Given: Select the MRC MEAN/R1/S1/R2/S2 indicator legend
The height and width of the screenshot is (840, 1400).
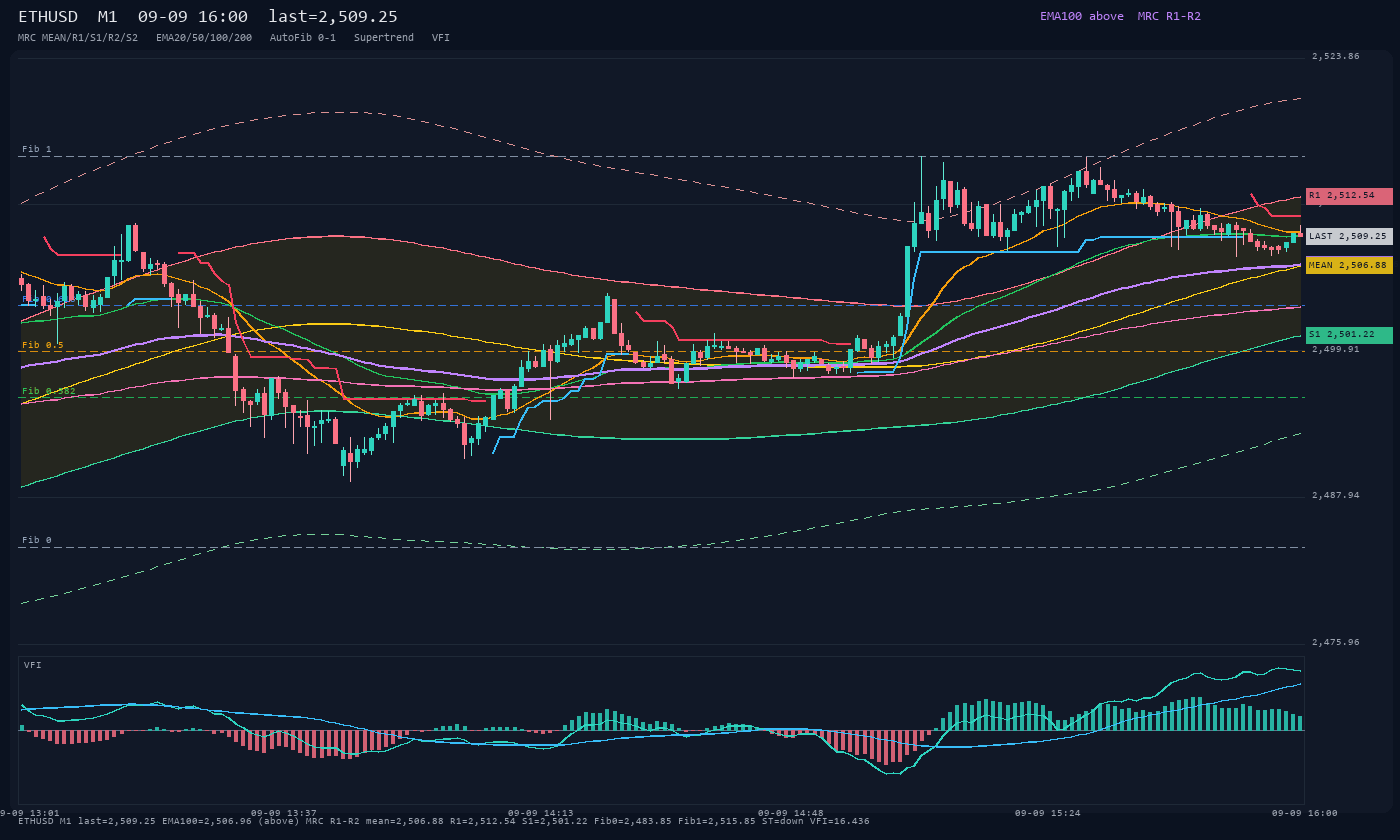Looking at the screenshot, I should (x=78, y=37).
